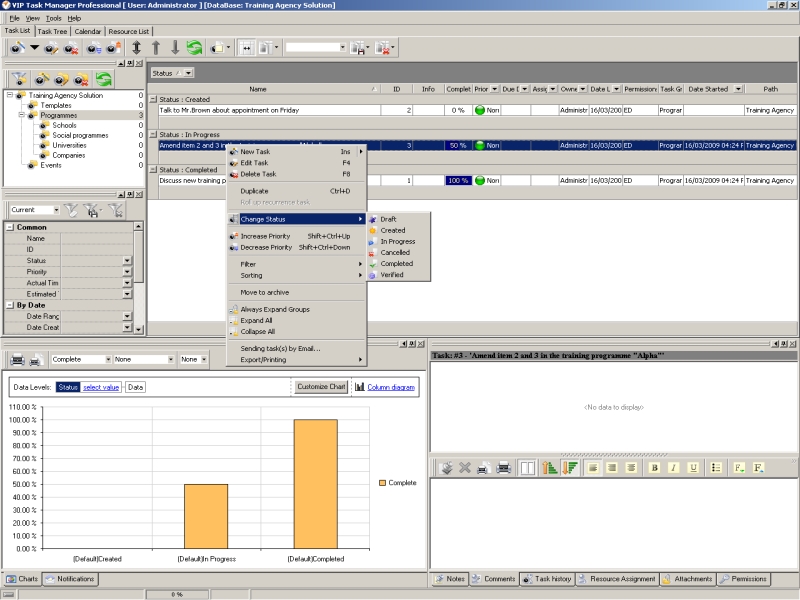Viewport: 800px width, 600px height.
Task: Select the Universities tree item
Action: point(69,145)
